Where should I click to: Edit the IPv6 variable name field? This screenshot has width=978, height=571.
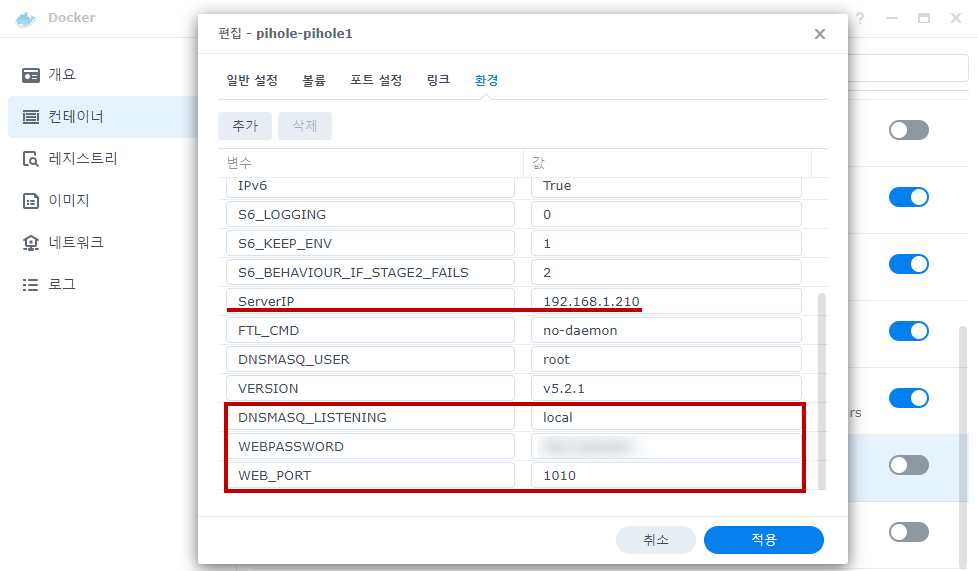370,187
